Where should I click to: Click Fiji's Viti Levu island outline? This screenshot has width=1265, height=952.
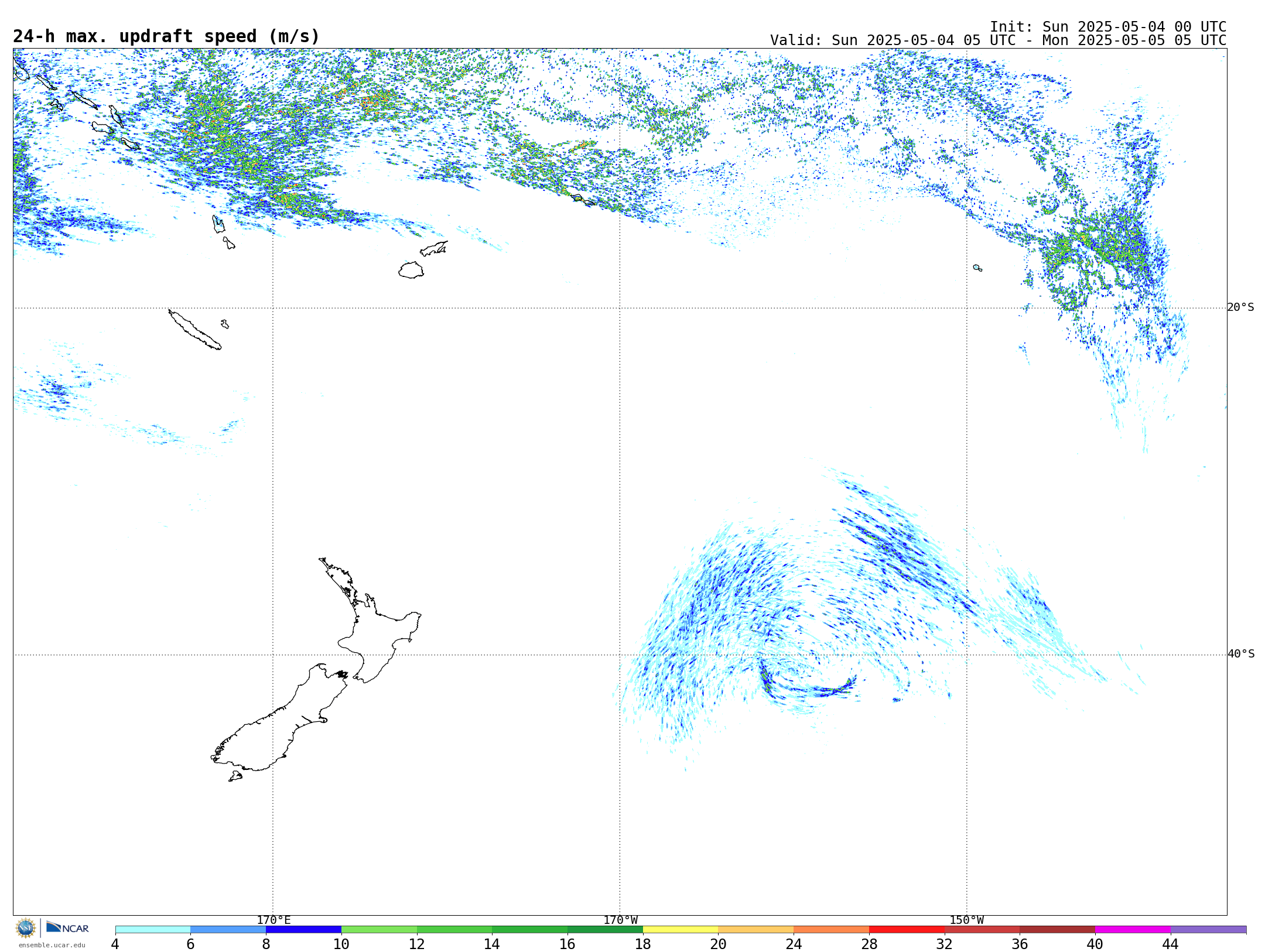coord(411,270)
